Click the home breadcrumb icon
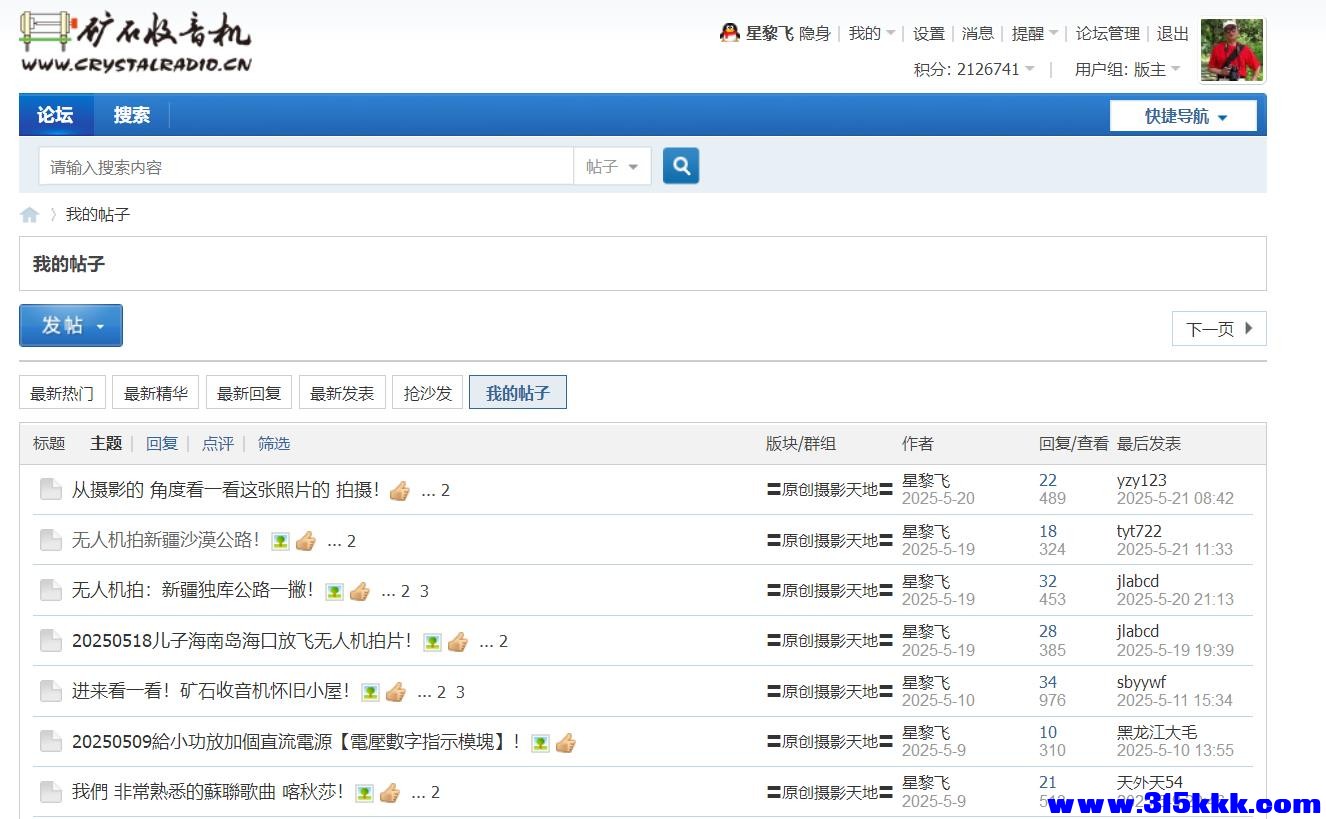 [30, 213]
